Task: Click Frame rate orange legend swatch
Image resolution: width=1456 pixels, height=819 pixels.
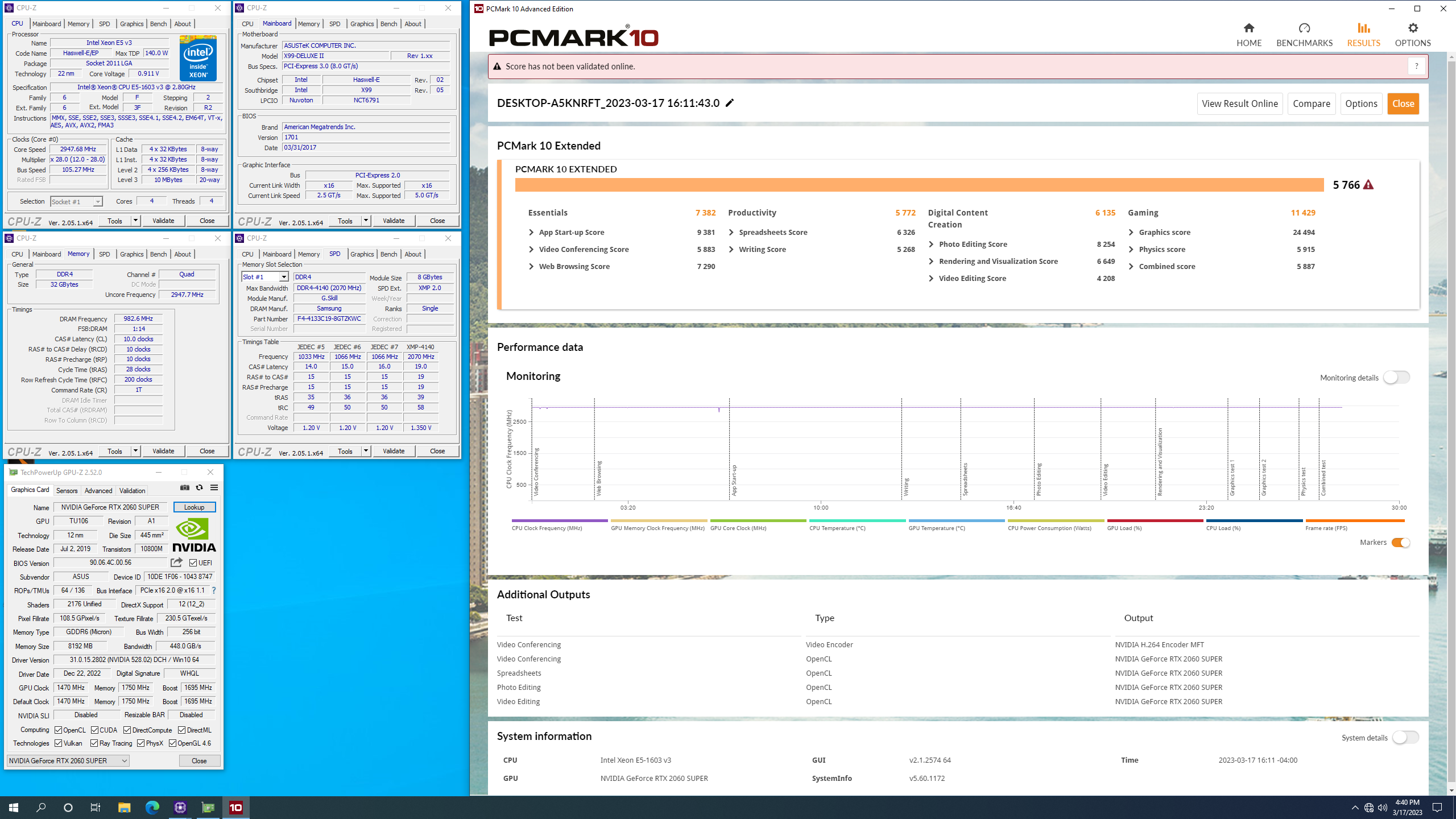Action: tap(1355, 520)
